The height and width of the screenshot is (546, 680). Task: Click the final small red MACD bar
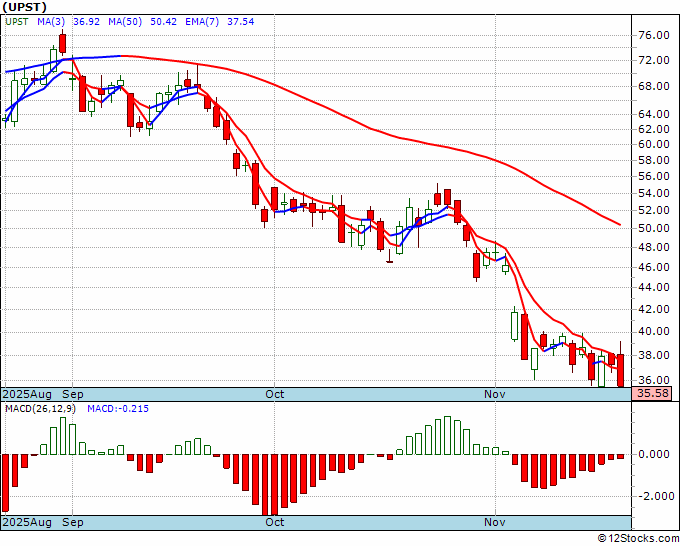[621, 457]
